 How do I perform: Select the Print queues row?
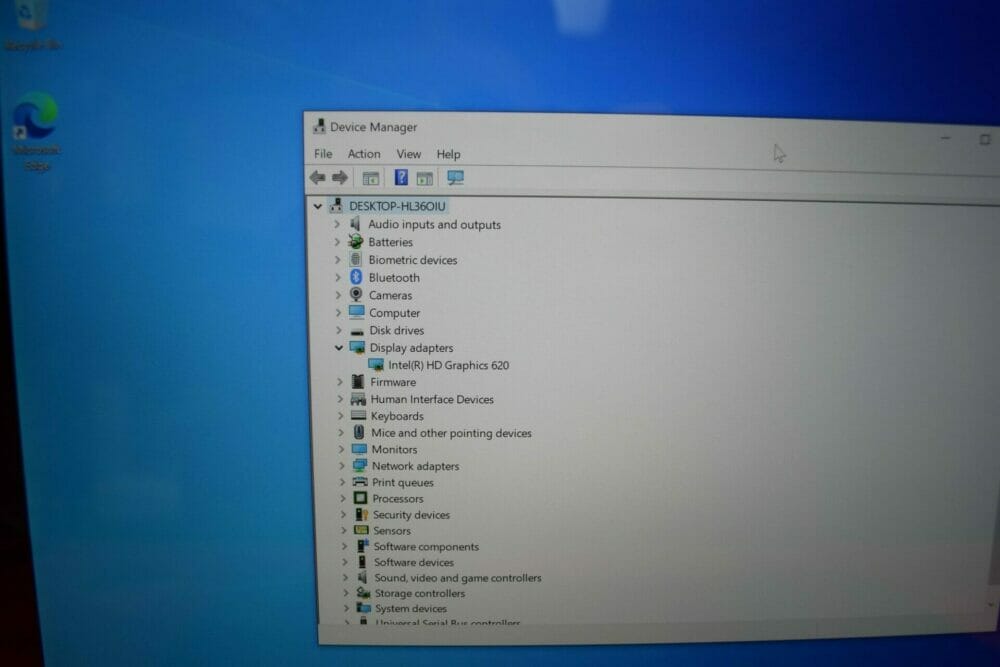tap(402, 483)
